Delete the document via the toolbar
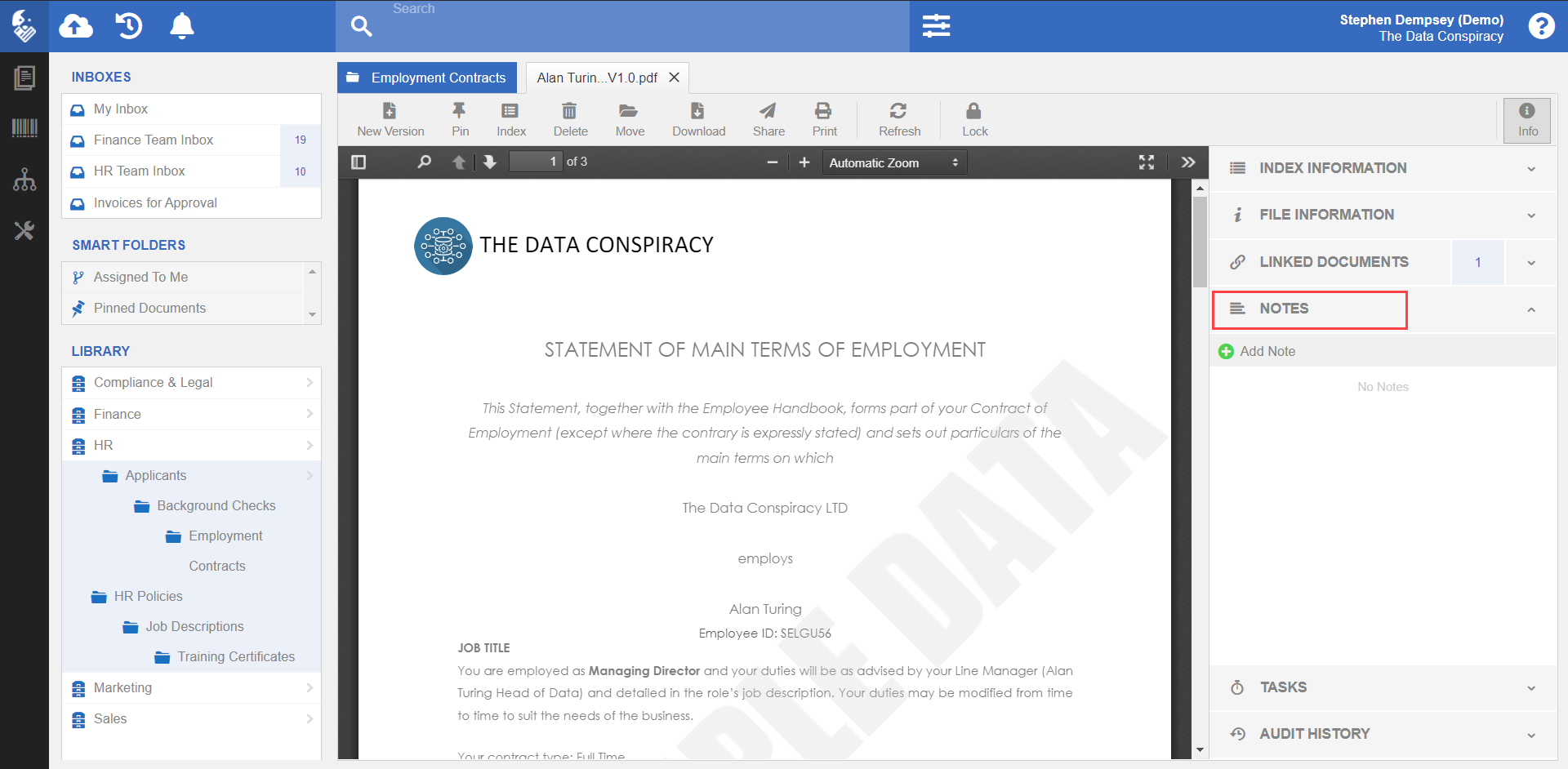The height and width of the screenshot is (769, 1568). 570,120
